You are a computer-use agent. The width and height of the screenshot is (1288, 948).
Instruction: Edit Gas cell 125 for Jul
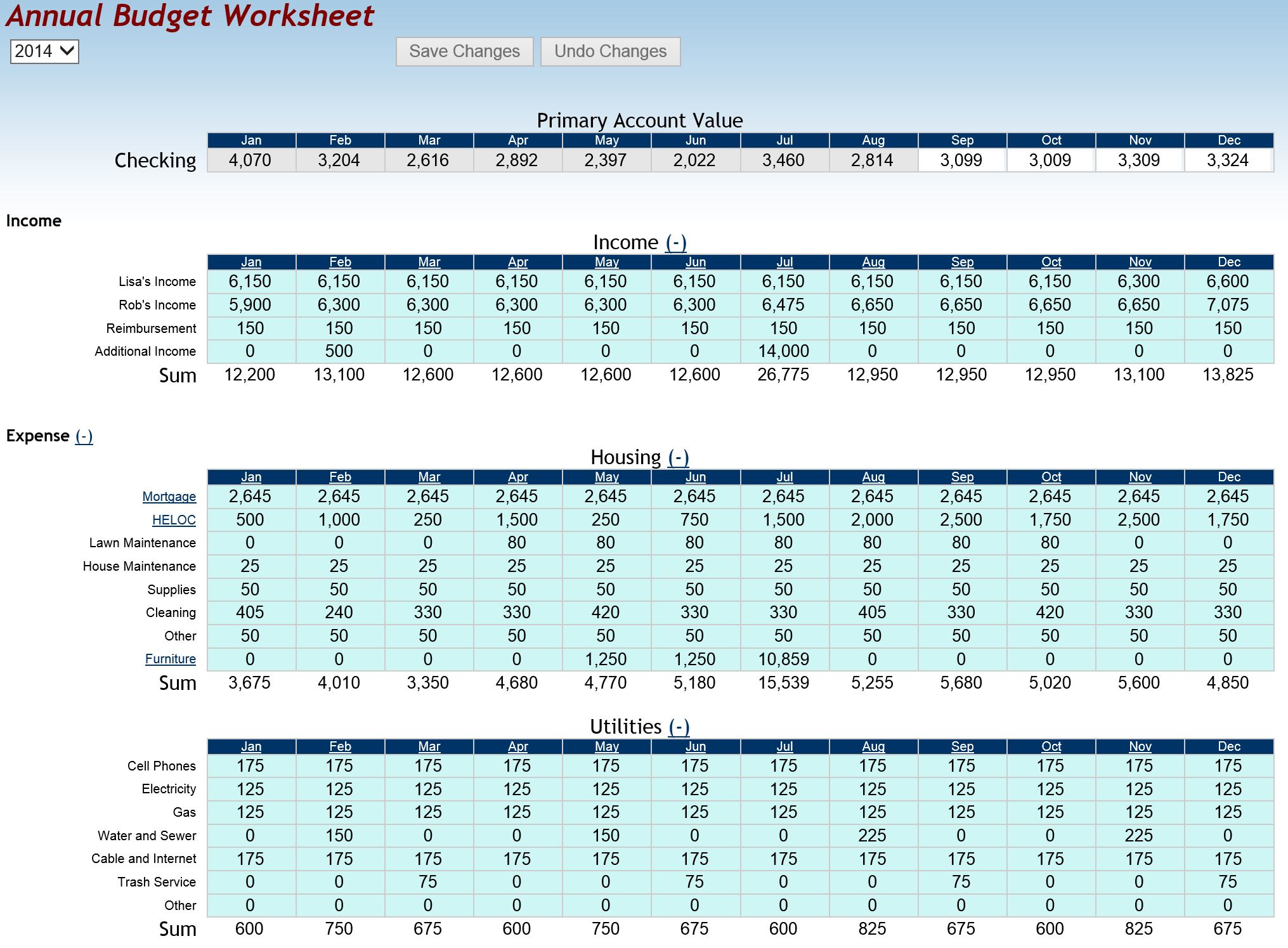[784, 812]
